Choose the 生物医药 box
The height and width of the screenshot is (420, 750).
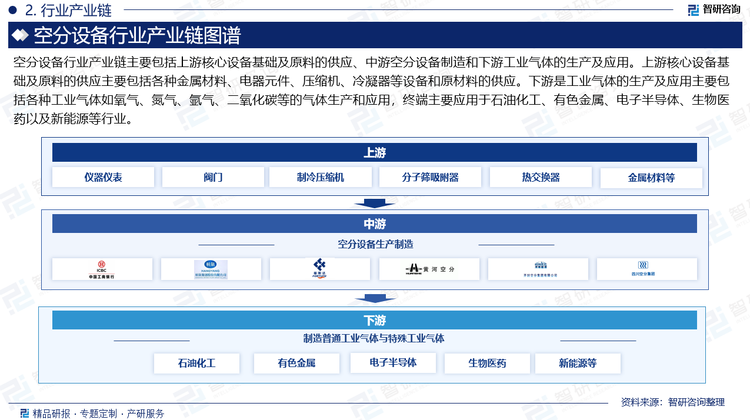coord(487,363)
